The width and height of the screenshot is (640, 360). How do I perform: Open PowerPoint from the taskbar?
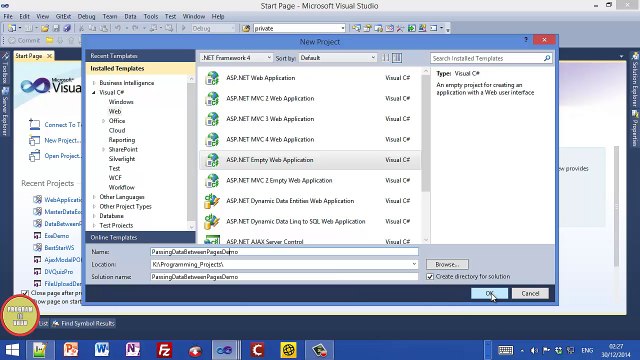tap(71, 350)
